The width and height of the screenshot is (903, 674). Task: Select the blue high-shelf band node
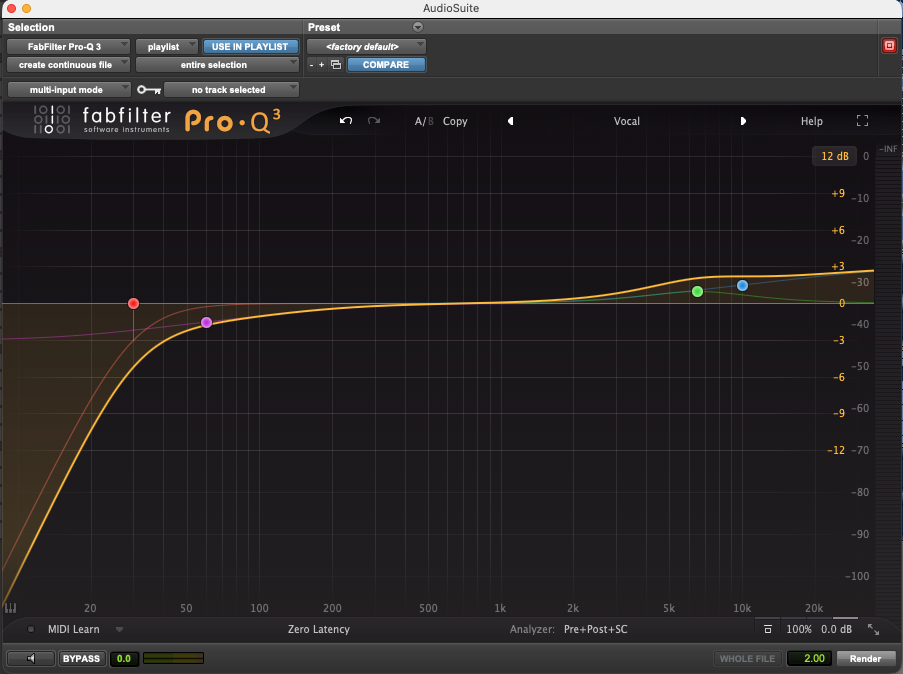pyautogui.click(x=742, y=285)
